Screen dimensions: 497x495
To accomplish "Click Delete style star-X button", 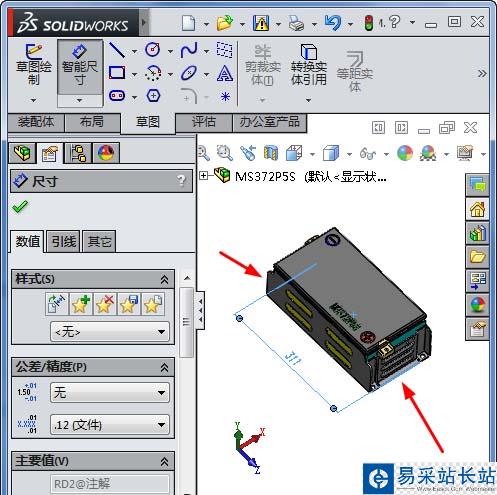I will 105,304.
